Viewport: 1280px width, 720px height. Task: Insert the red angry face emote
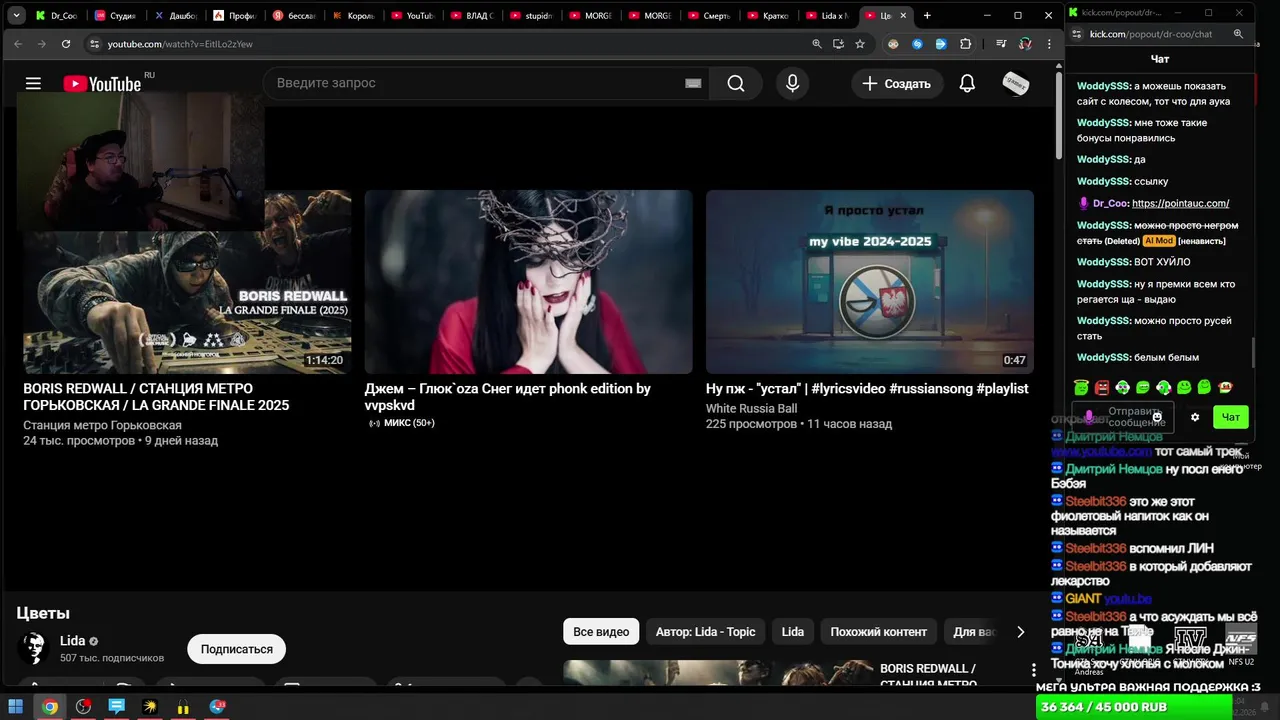pos(1102,387)
